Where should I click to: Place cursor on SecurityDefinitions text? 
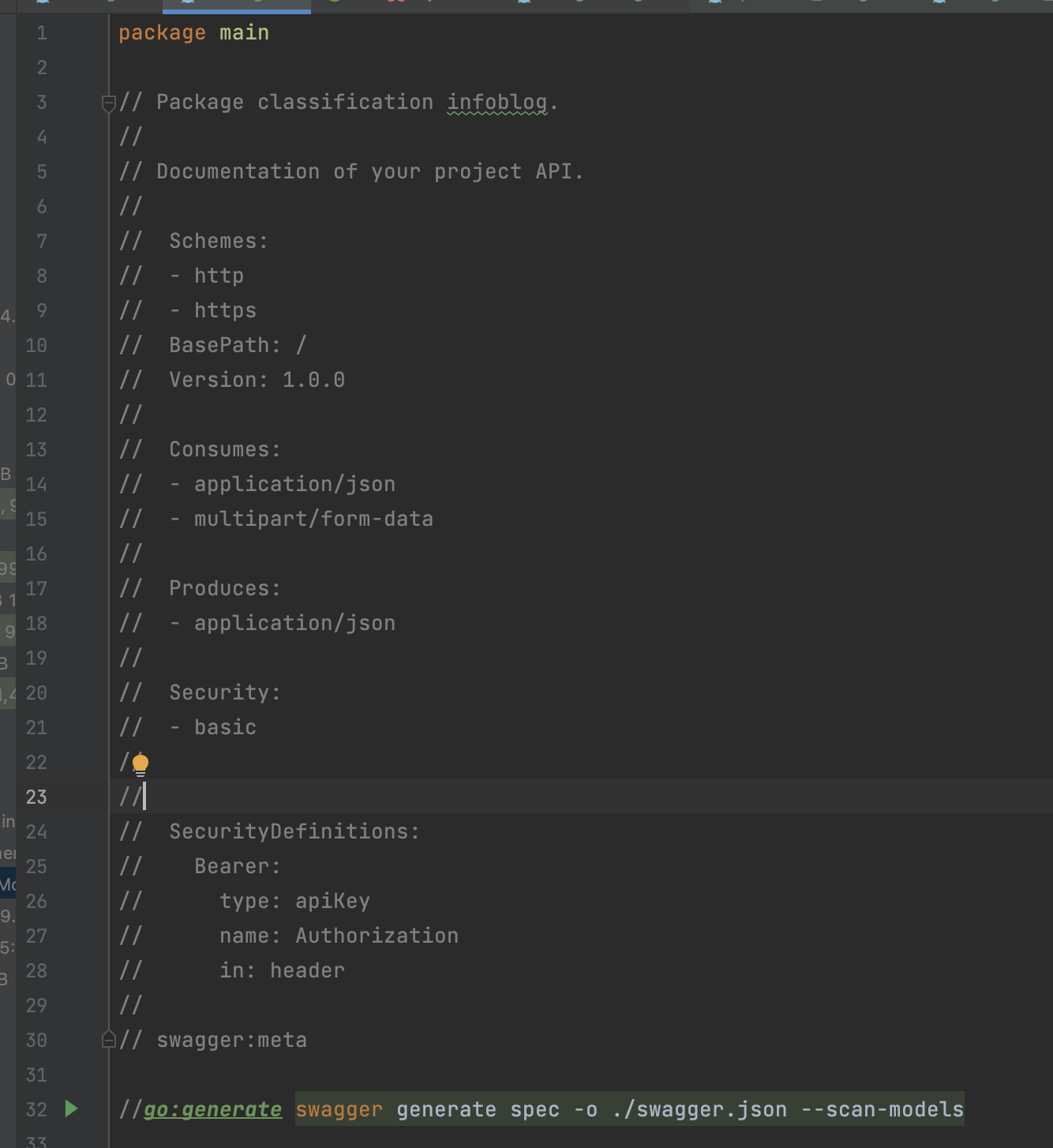[x=294, y=831]
